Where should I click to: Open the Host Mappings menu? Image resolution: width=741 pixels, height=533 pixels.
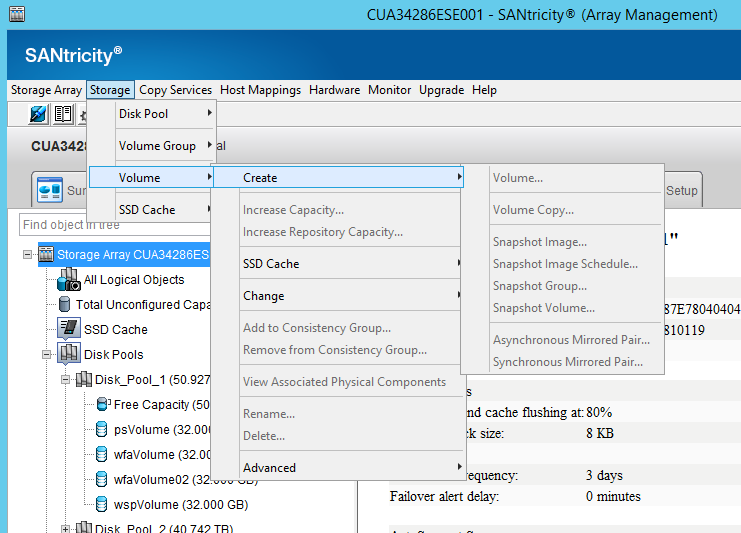coord(260,90)
